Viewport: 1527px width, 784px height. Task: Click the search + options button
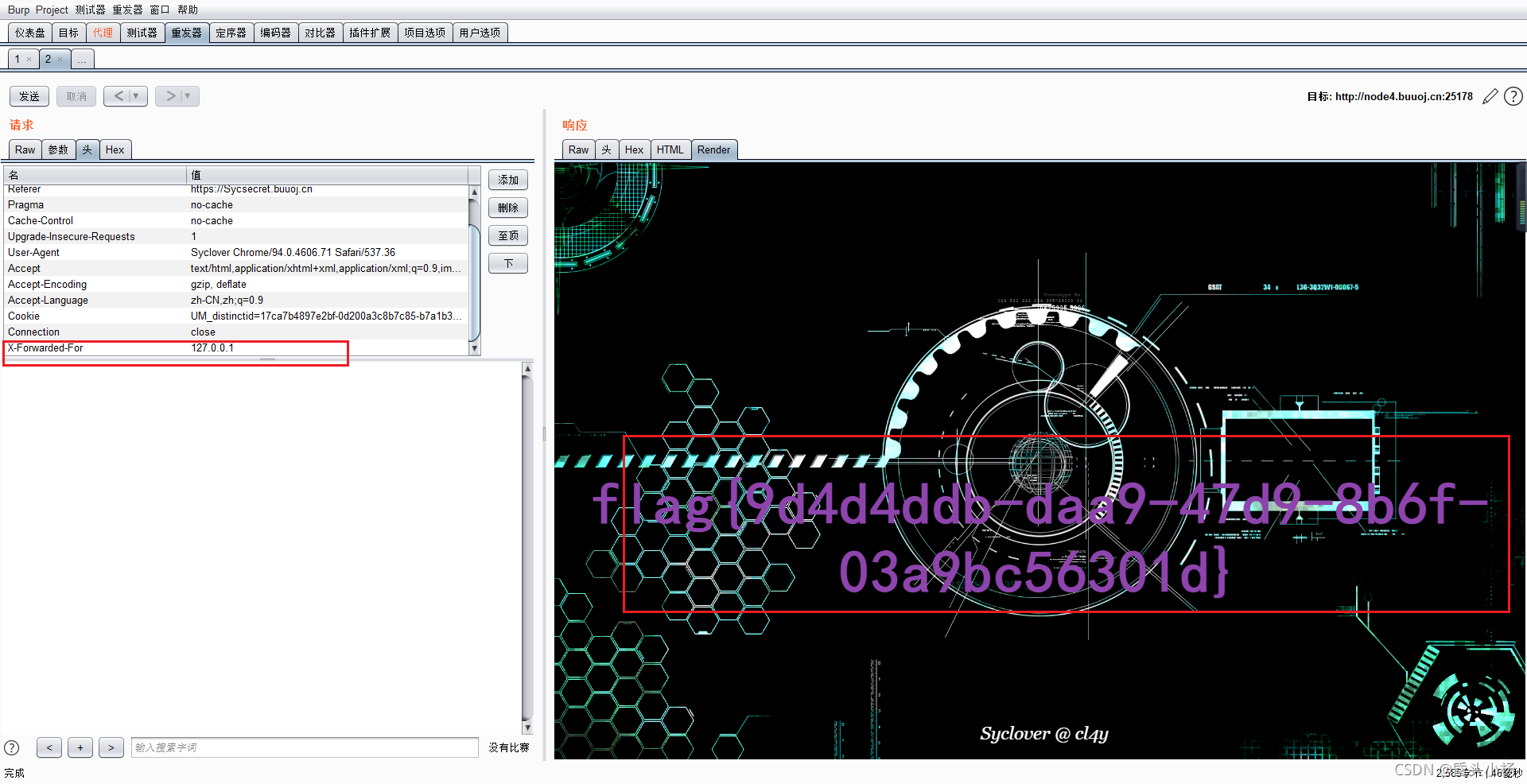[x=80, y=747]
